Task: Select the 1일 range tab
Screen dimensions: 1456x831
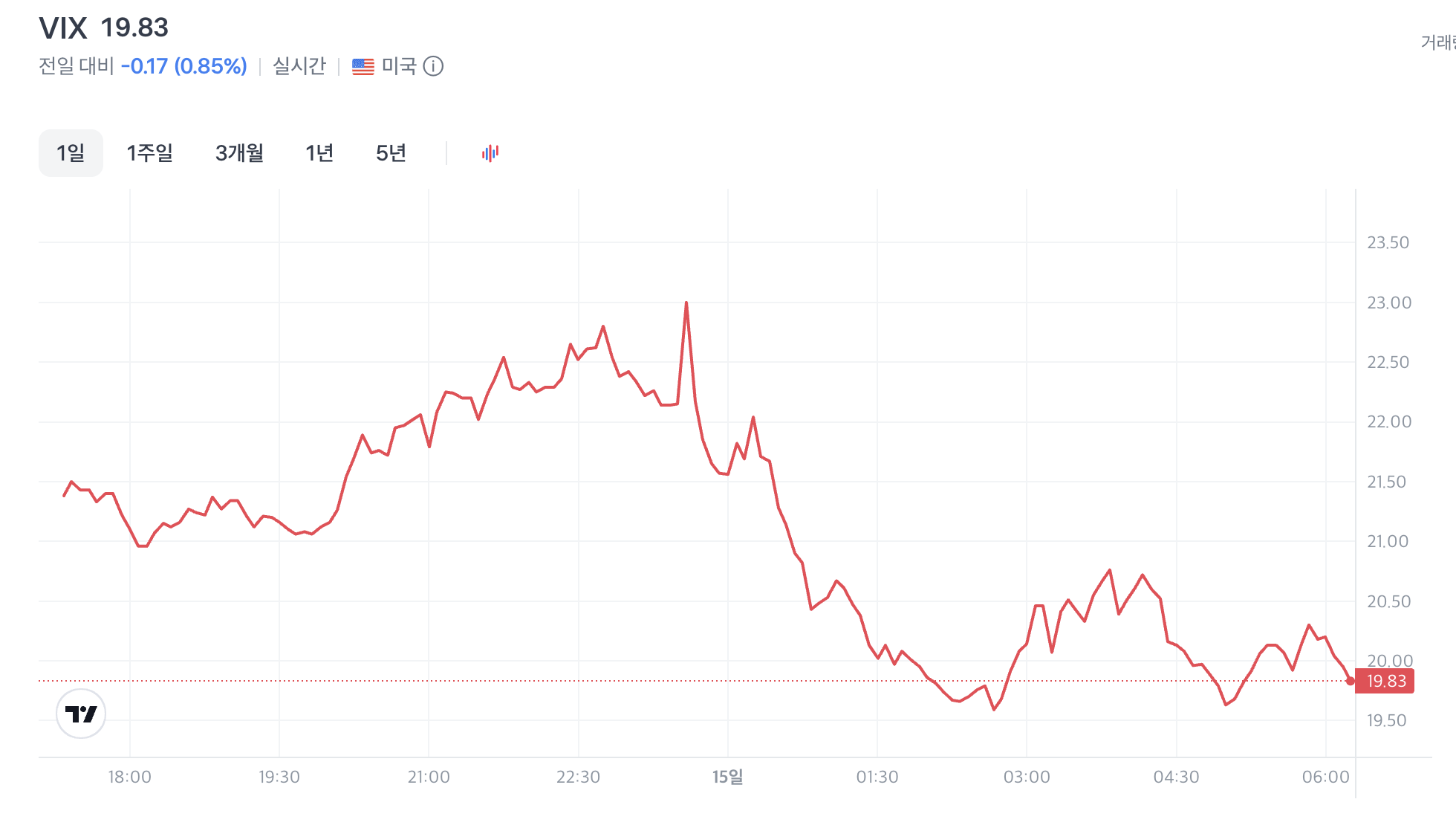Action: (x=71, y=153)
